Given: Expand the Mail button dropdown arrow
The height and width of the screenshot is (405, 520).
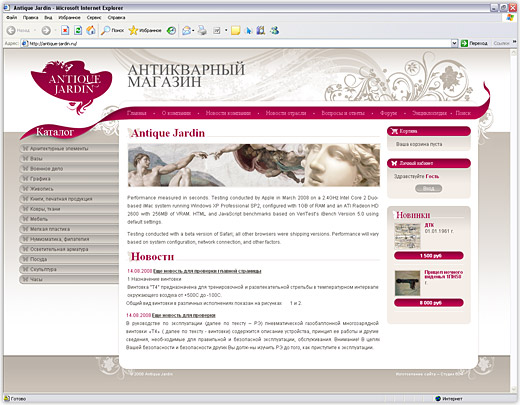Looking at the screenshot, I should pyautogui.click(x=193, y=31).
